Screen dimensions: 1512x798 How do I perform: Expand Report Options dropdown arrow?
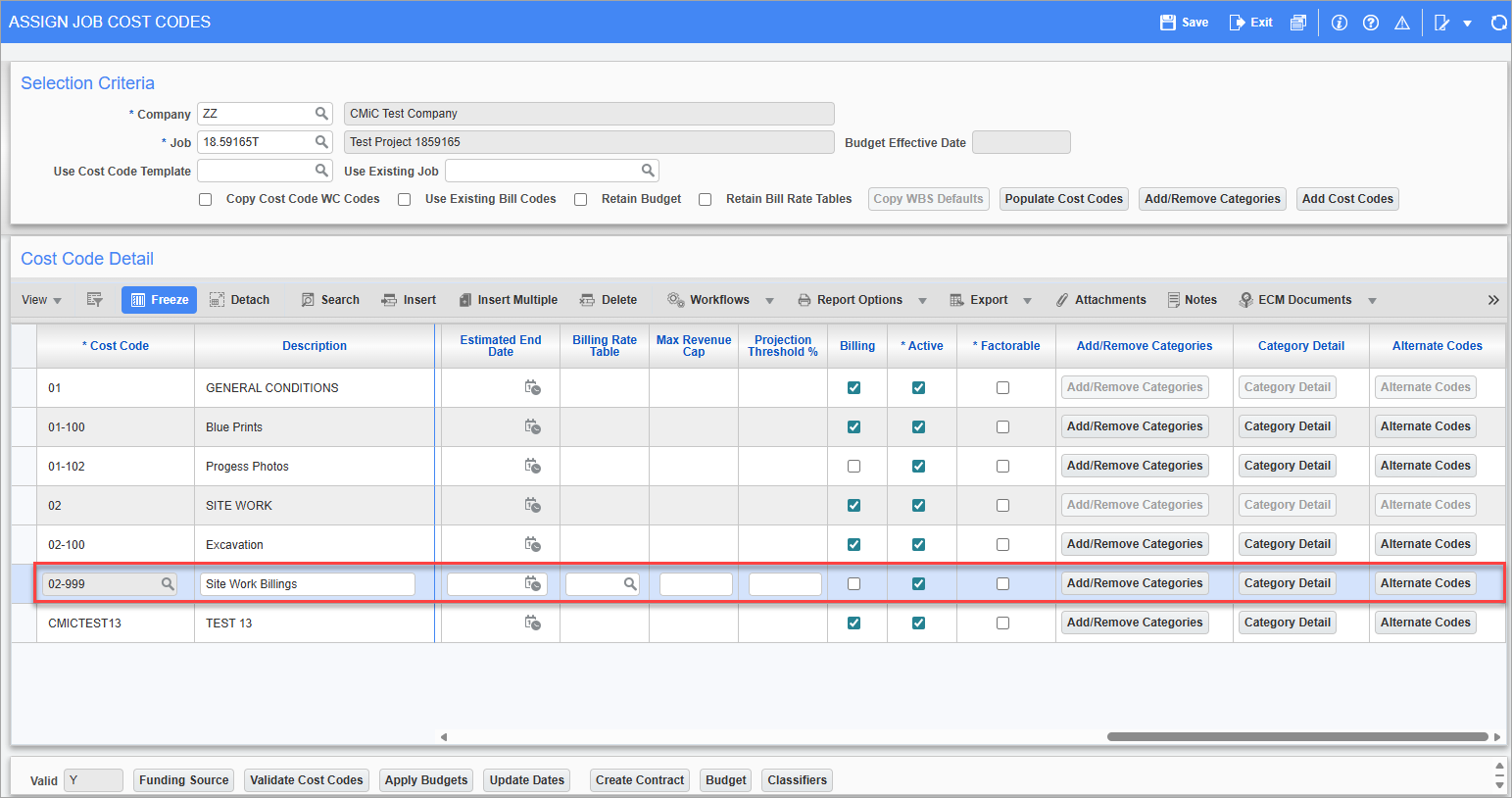tap(922, 301)
